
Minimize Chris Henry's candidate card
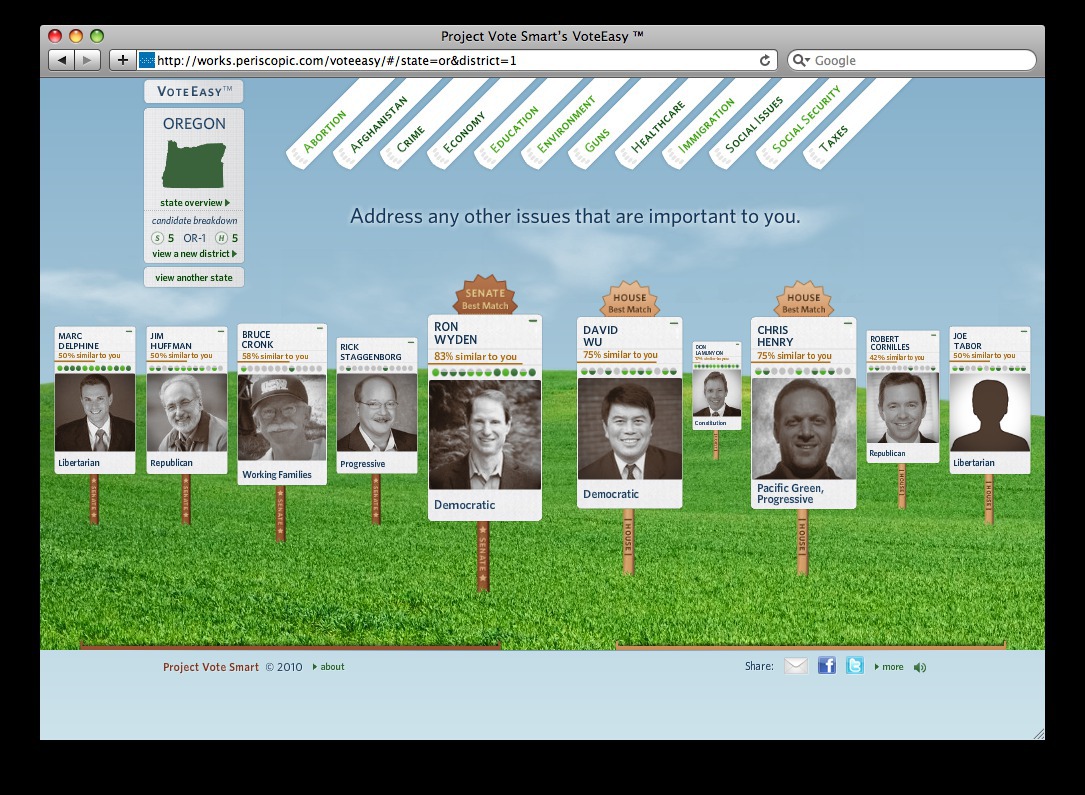pyautogui.click(x=847, y=323)
